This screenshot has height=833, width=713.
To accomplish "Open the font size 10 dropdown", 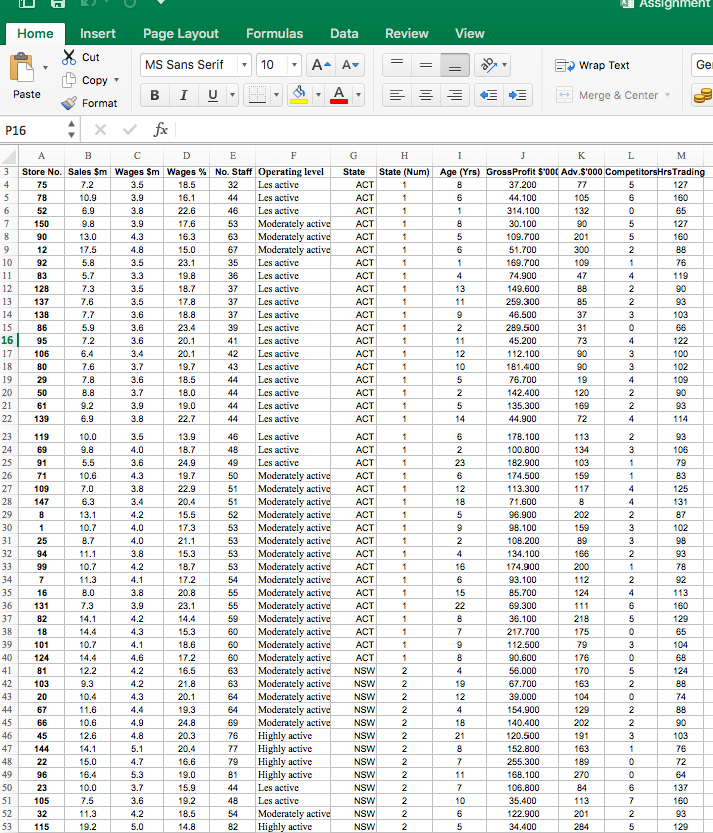I will click(294, 65).
